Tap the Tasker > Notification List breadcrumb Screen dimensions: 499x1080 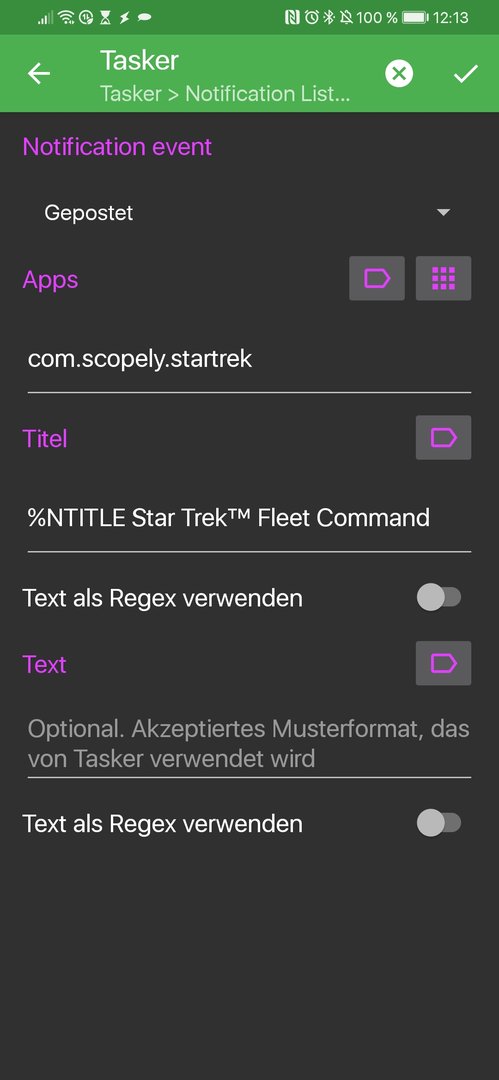[x=225, y=94]
